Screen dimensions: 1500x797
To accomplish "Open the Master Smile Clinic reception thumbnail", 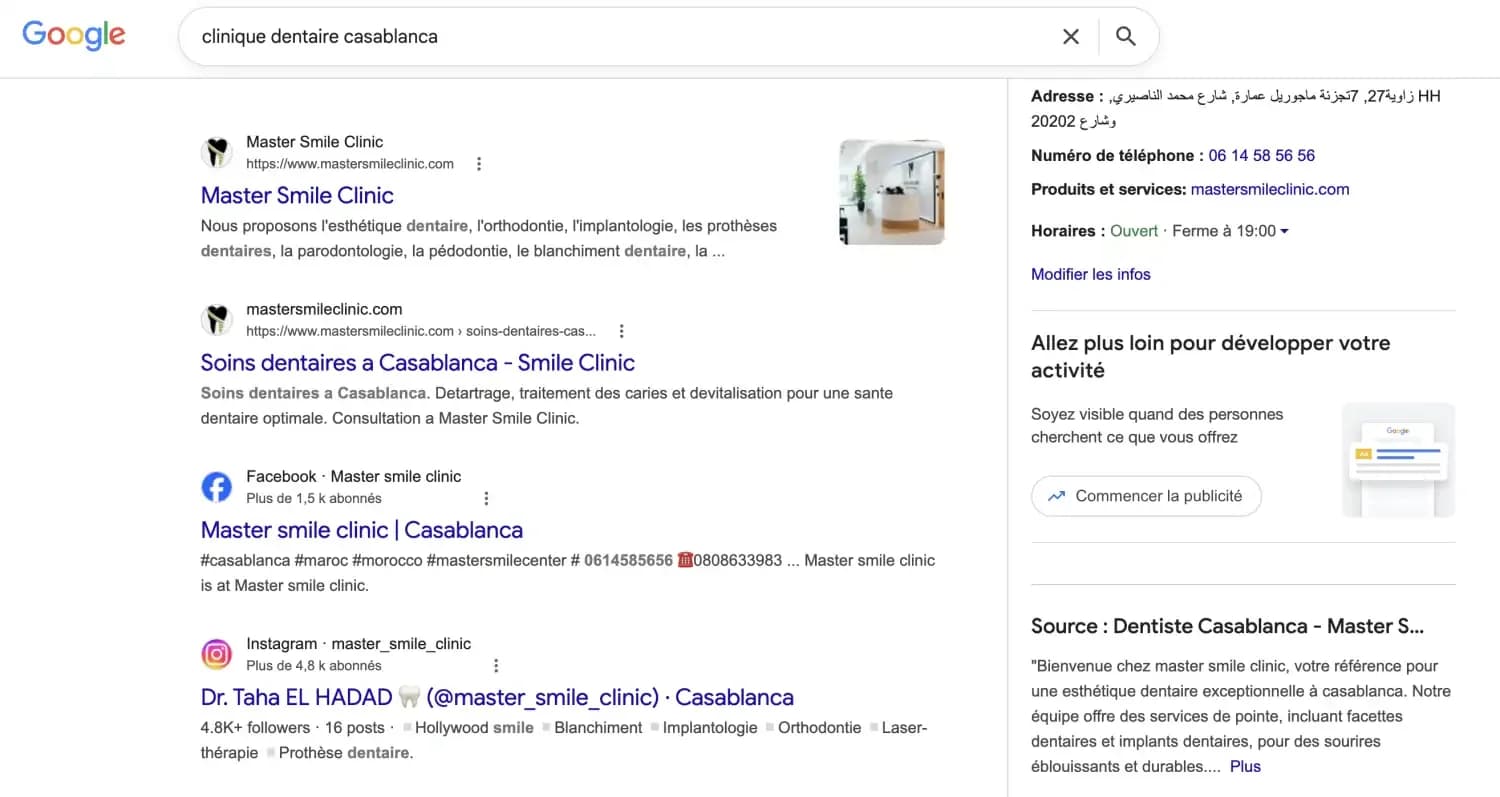I will click(892, 192).
